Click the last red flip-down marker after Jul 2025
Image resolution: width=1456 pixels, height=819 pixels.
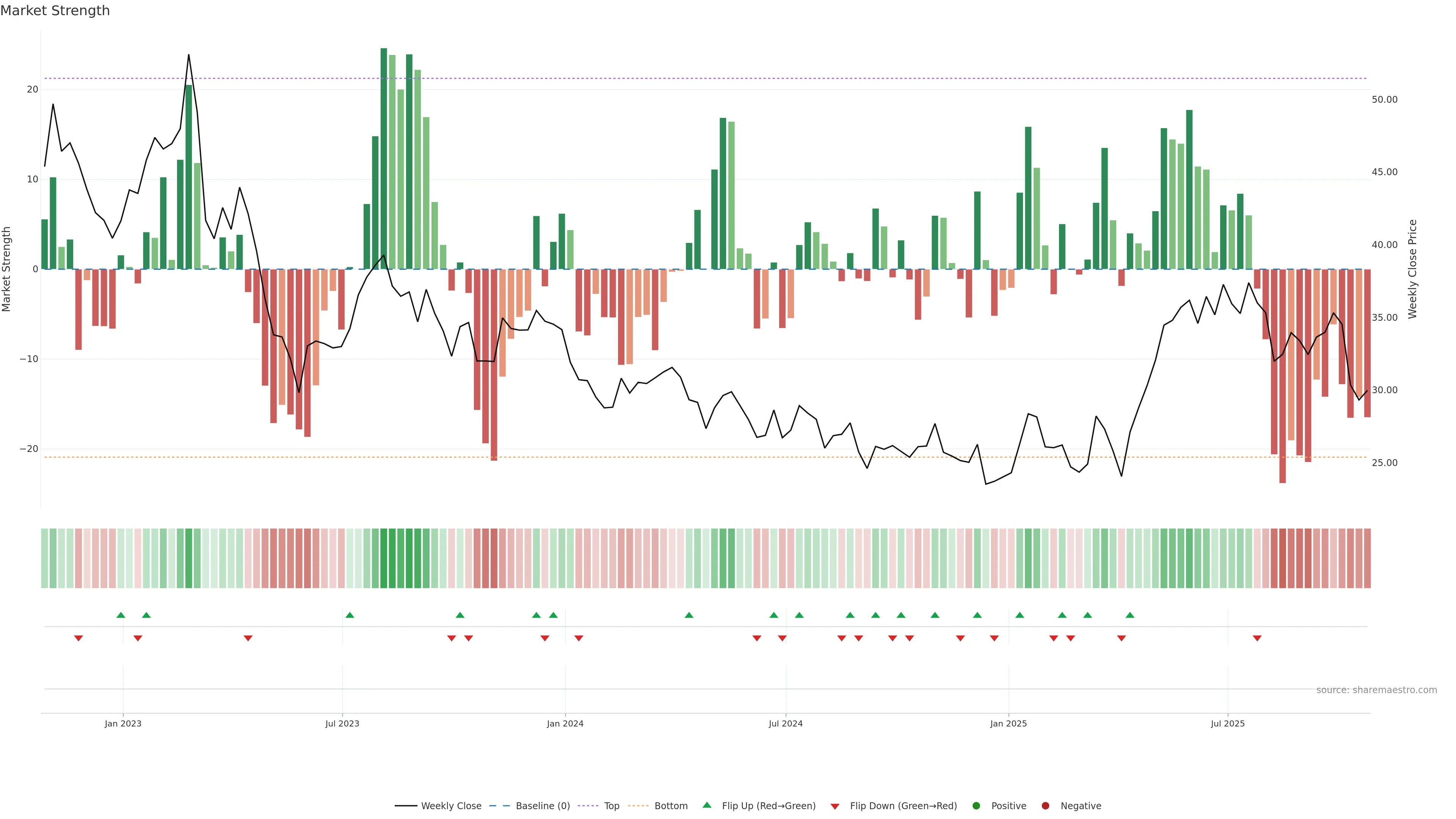point(1257,638)
